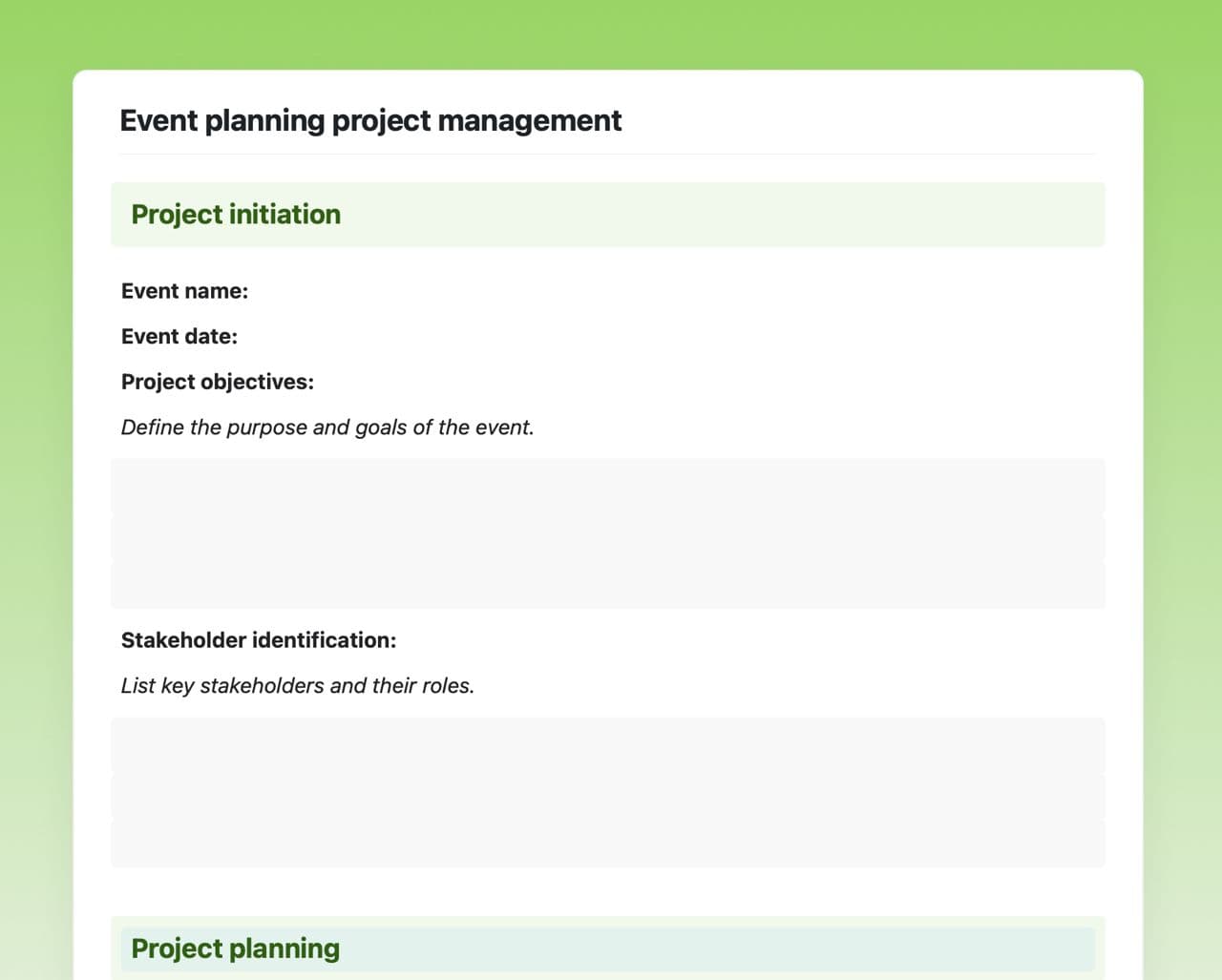This screenshot has width=1222, height=980.
Task: Click last blank row under Project objectives
Action: coord(607,585)
